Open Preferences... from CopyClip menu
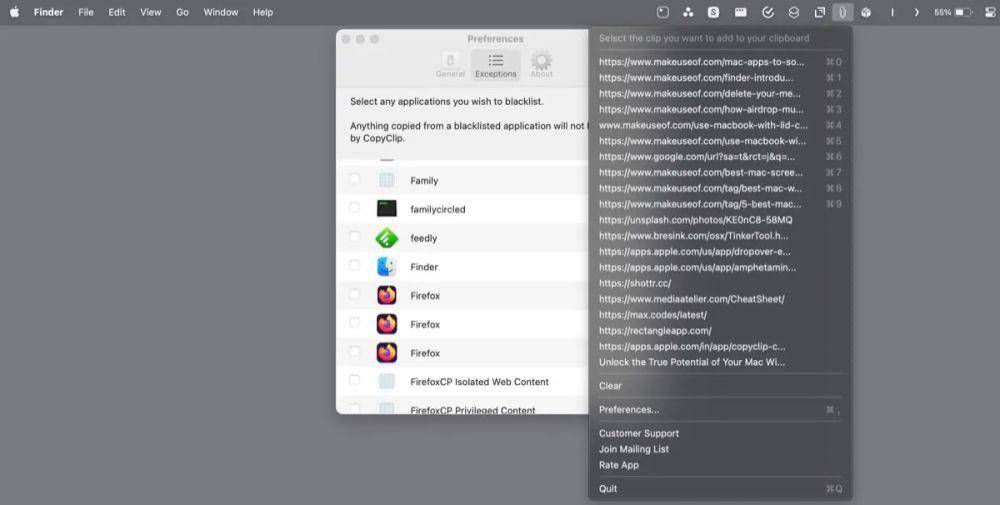Viewport: 1000px width, 505px height. click(x=720, y=409)
